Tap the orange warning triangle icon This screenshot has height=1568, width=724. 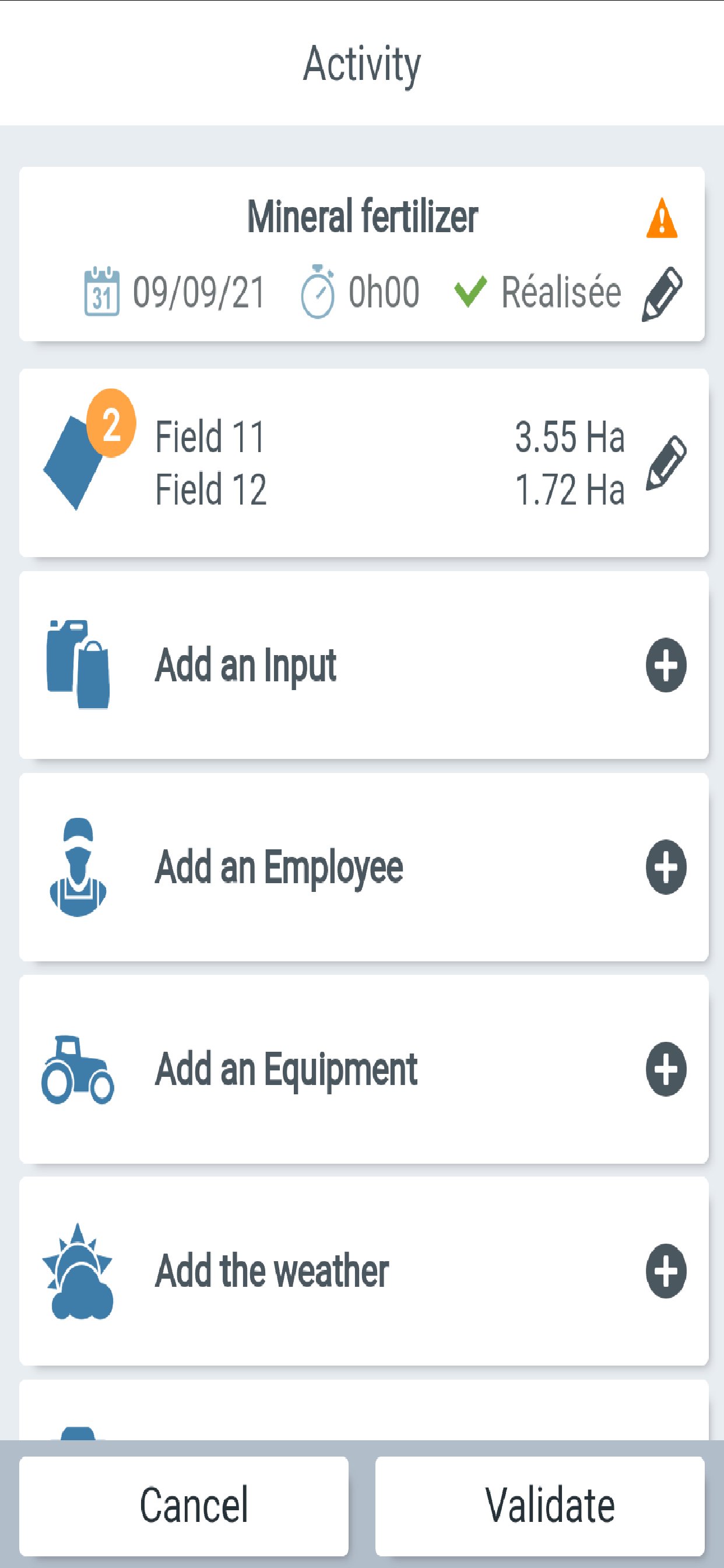pyautogui.click(x=661, y=218)
